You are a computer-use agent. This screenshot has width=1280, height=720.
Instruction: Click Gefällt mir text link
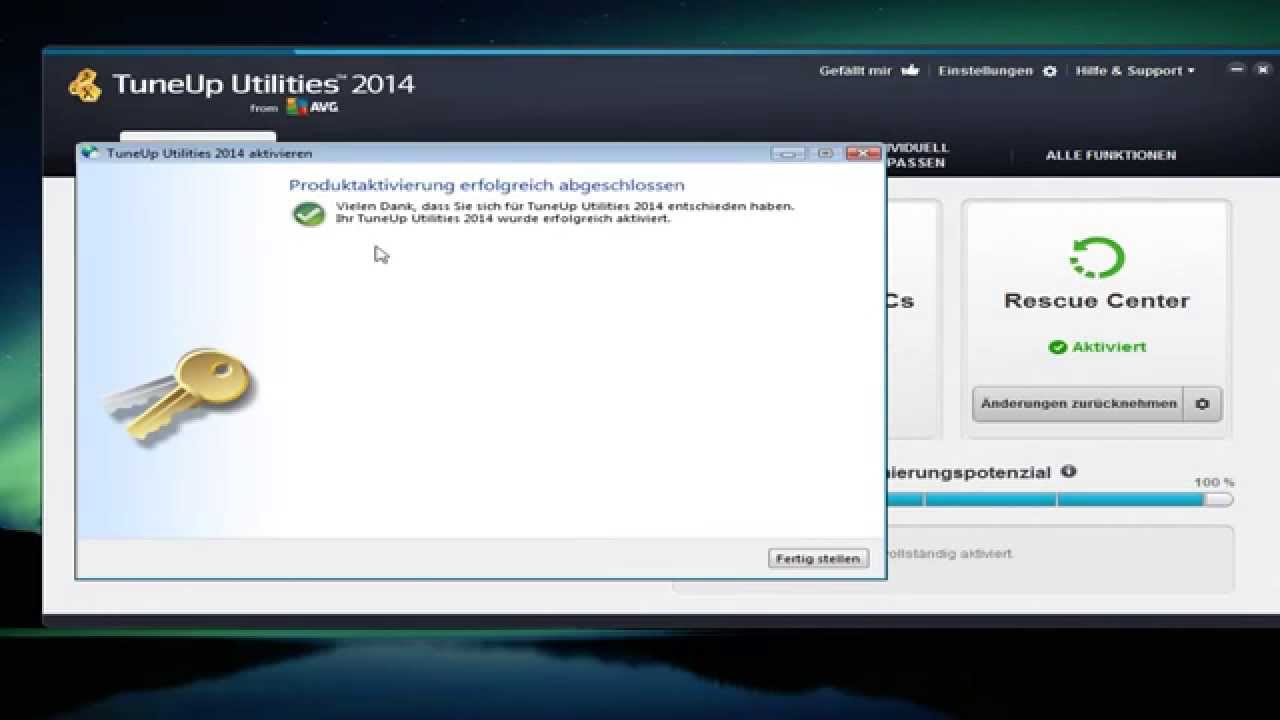855,71
